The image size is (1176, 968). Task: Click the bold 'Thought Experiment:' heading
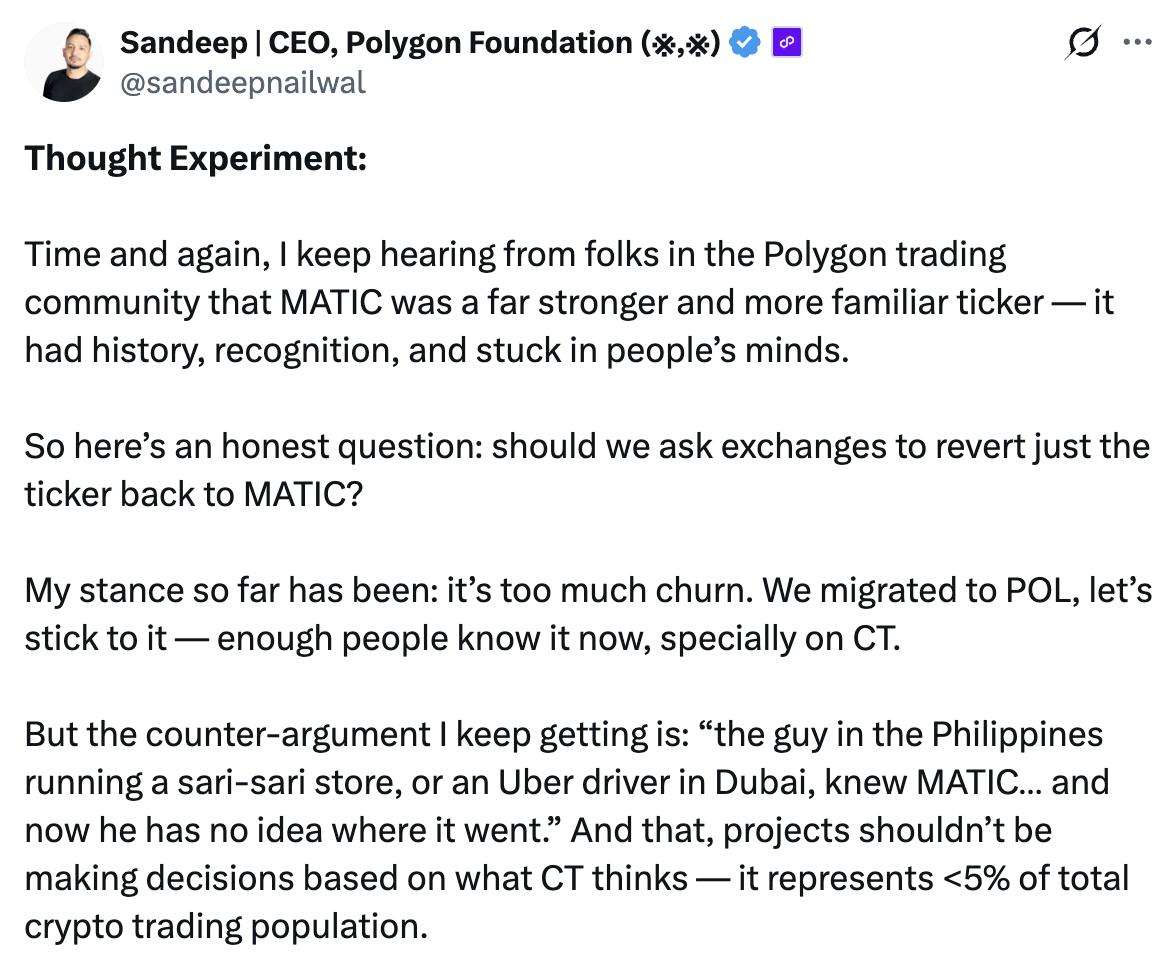(196, 158)
